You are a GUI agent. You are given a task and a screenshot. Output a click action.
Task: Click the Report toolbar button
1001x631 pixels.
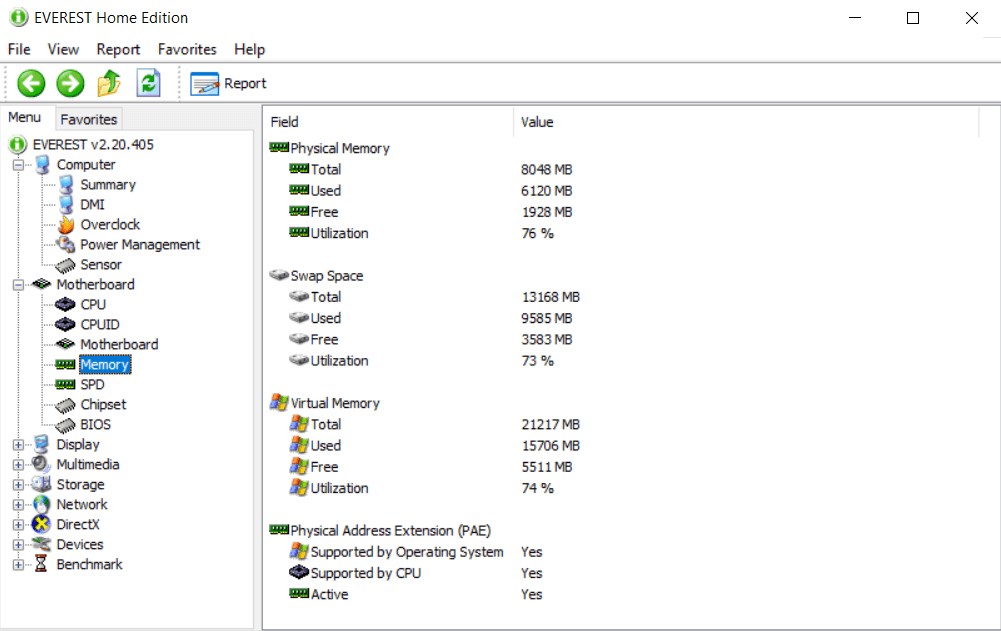(x=228, y=83)
